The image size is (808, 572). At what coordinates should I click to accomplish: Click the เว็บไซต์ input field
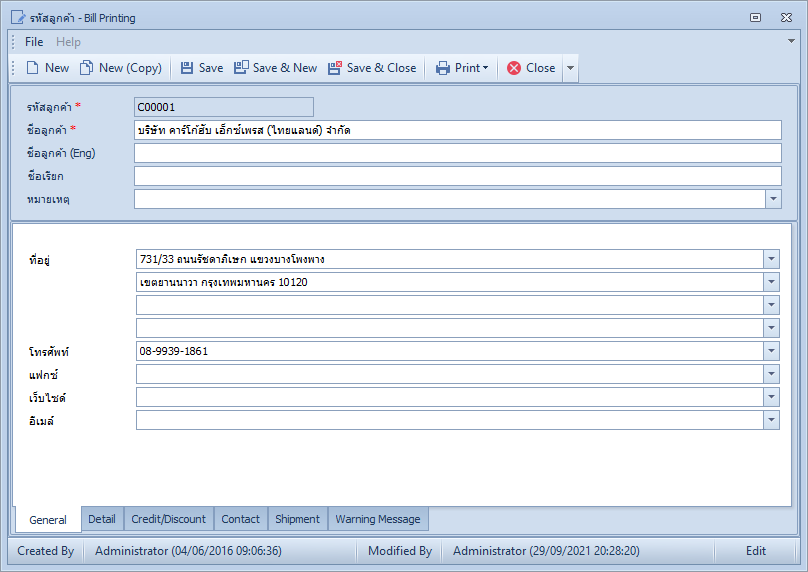(449, 397)
